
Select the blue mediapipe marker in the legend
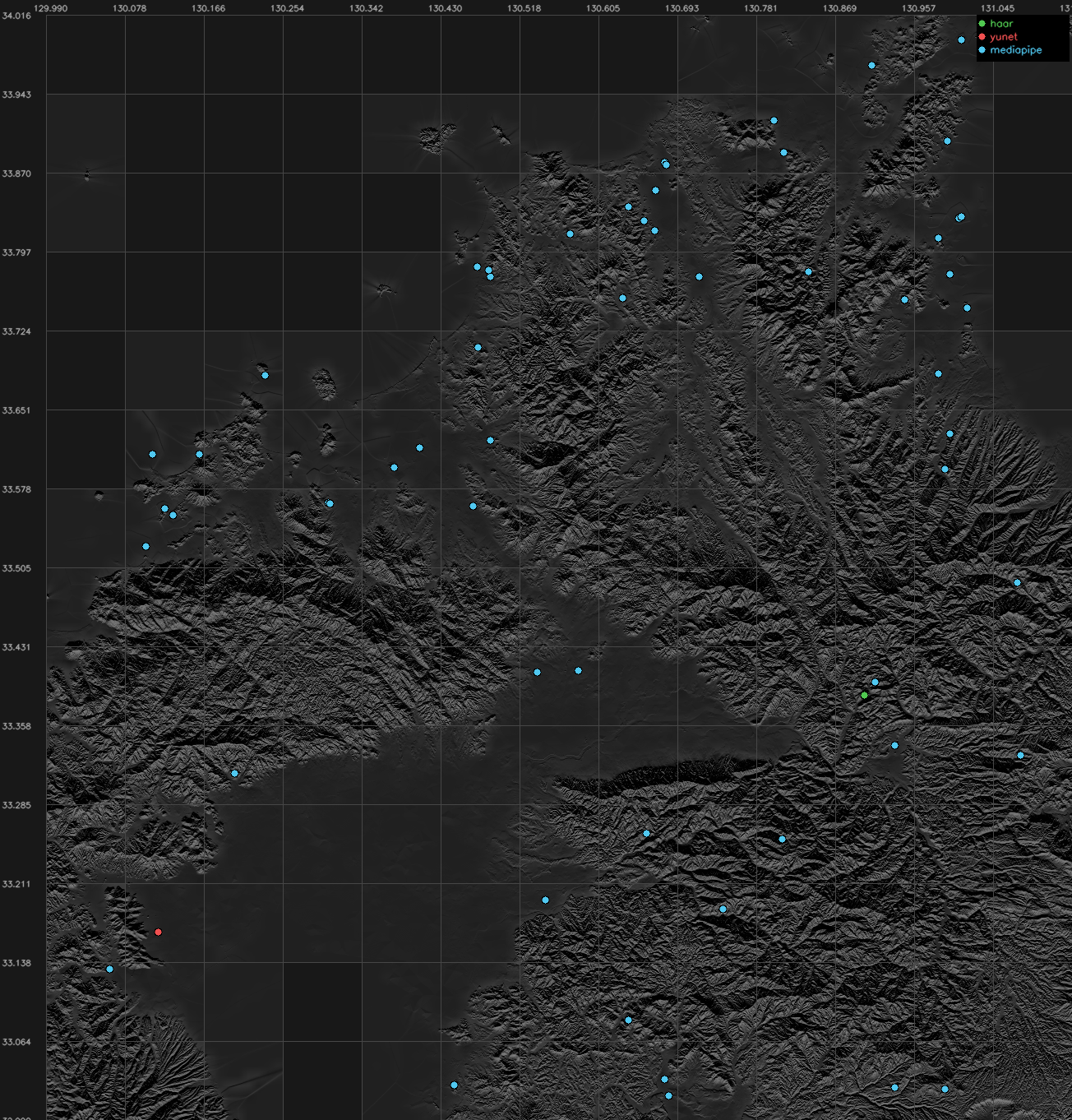pos(982,50)
